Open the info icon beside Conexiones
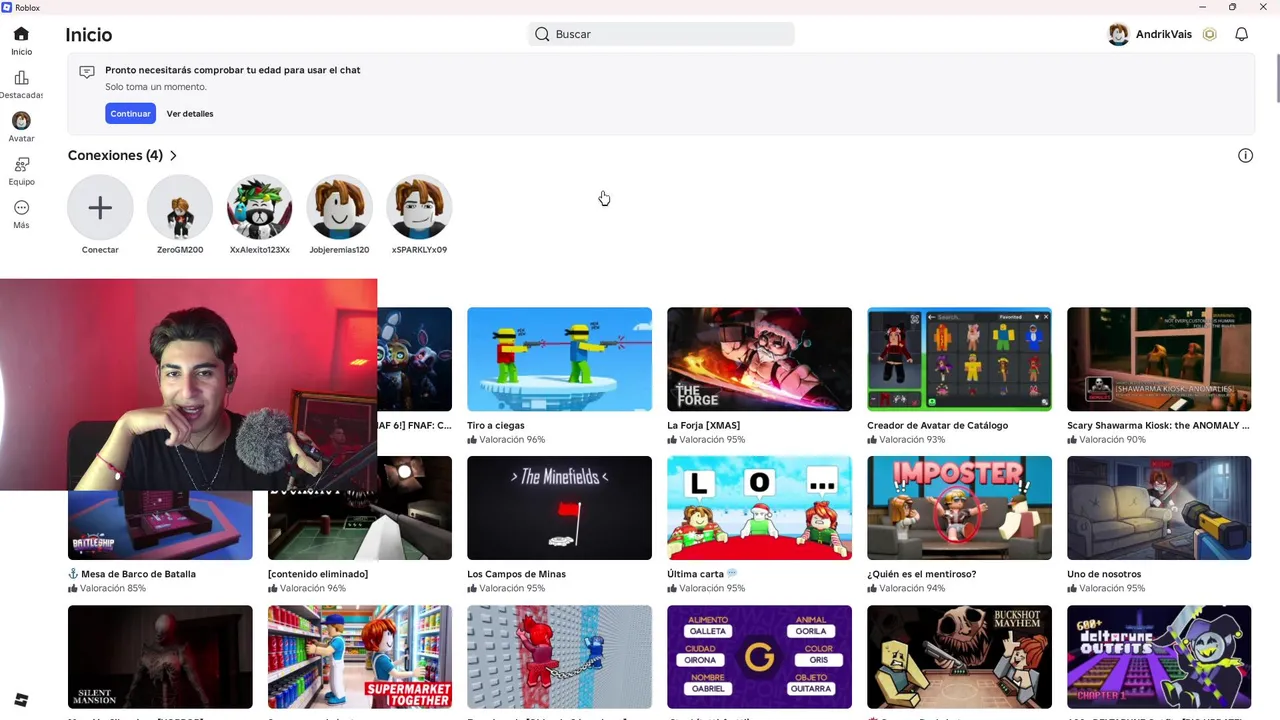 point(1245,155)
